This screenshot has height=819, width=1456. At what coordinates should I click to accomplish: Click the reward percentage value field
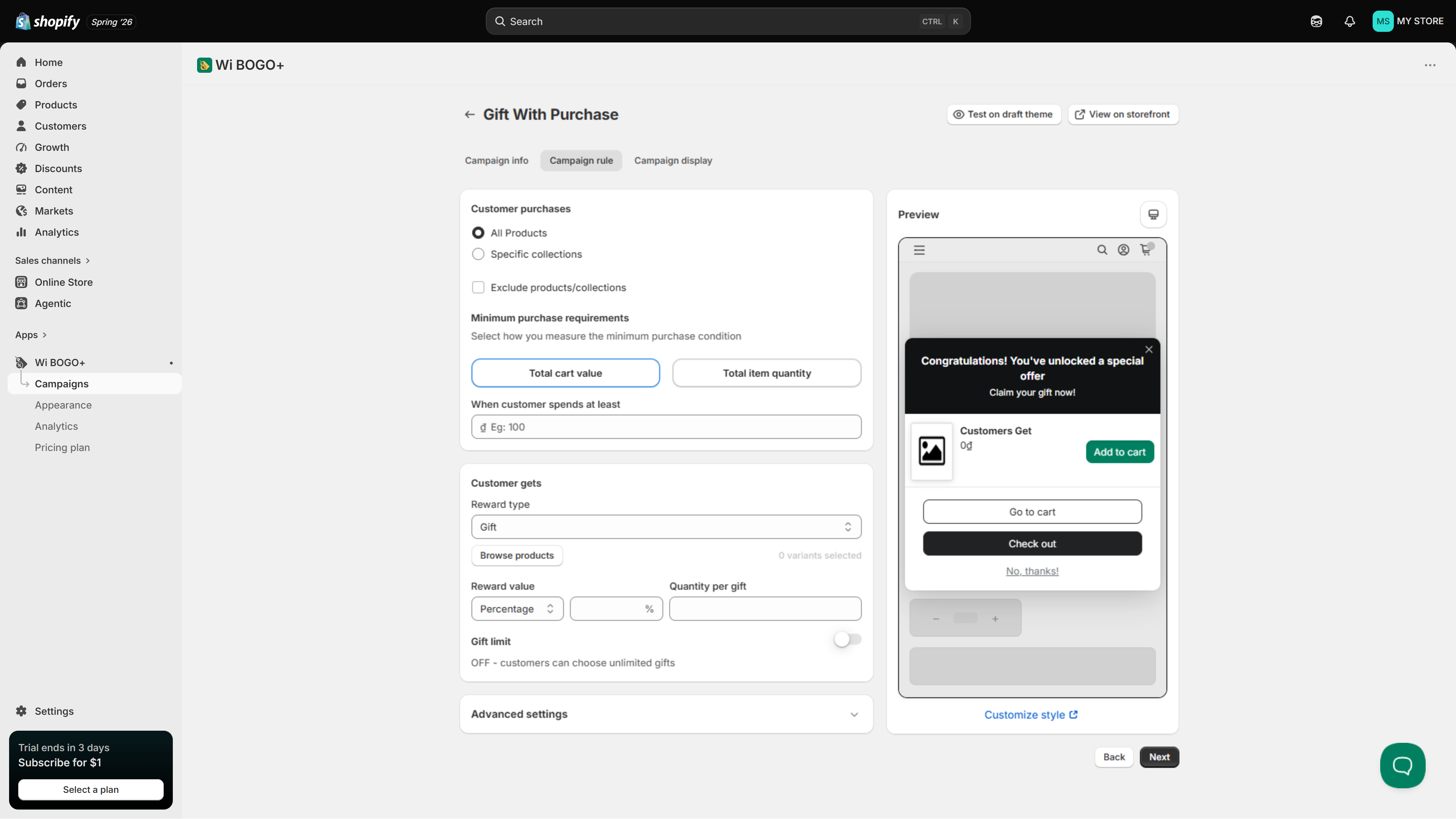tap(616, 609)
